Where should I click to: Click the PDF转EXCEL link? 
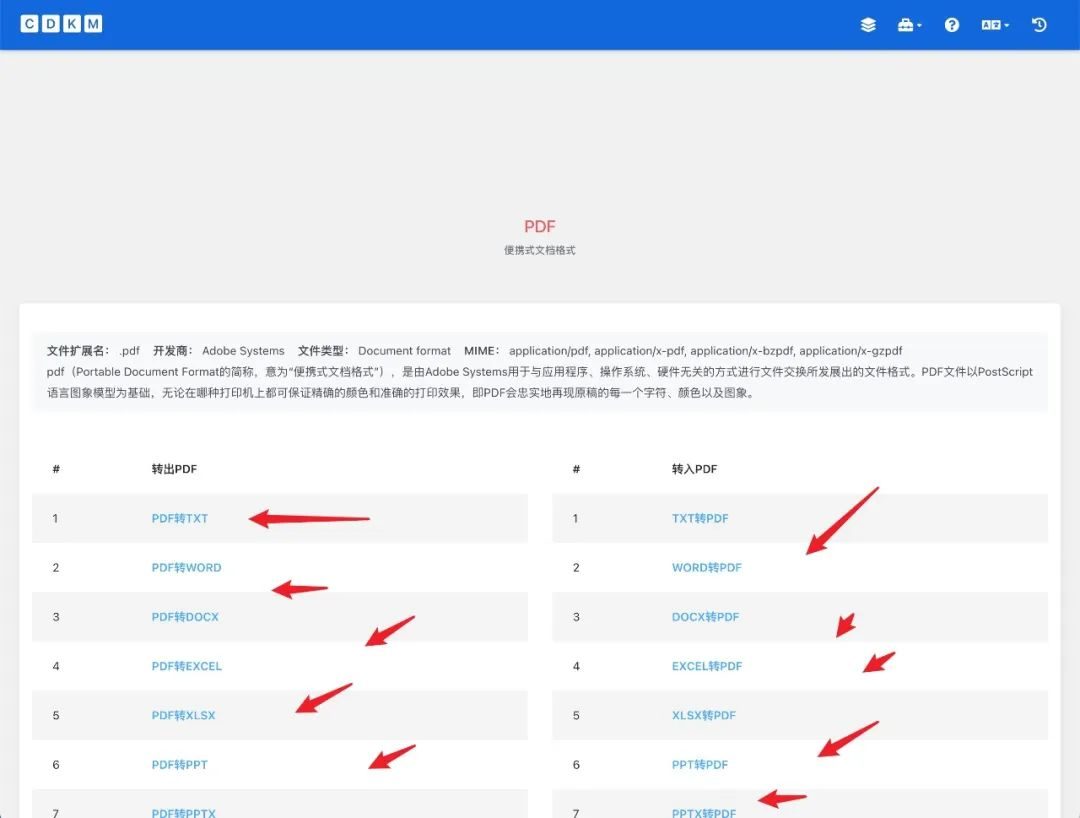(187, 666)
